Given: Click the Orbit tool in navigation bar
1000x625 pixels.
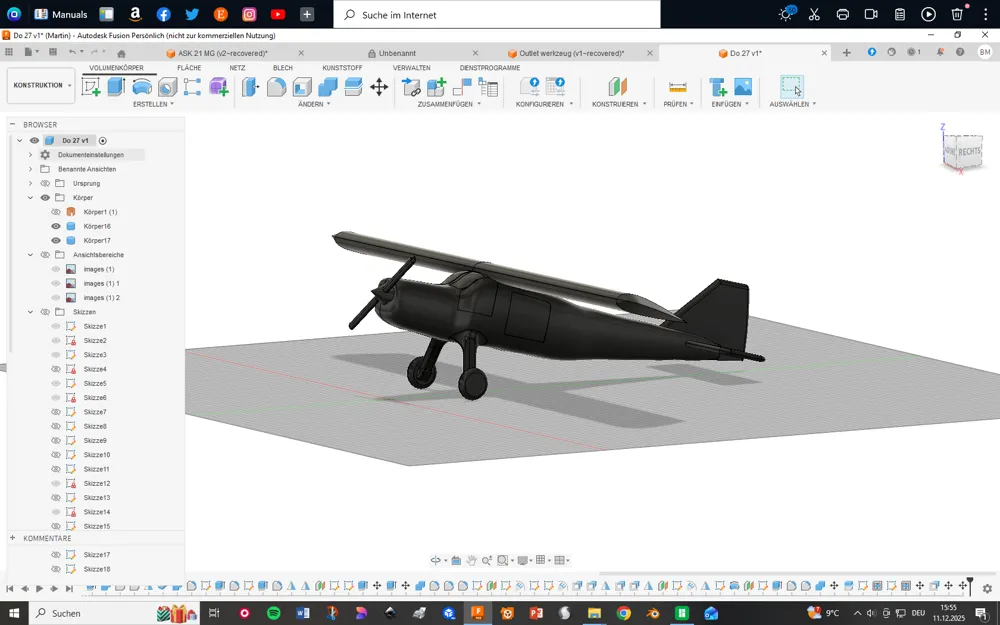Looking at the screenshot, I should [436, 560].
